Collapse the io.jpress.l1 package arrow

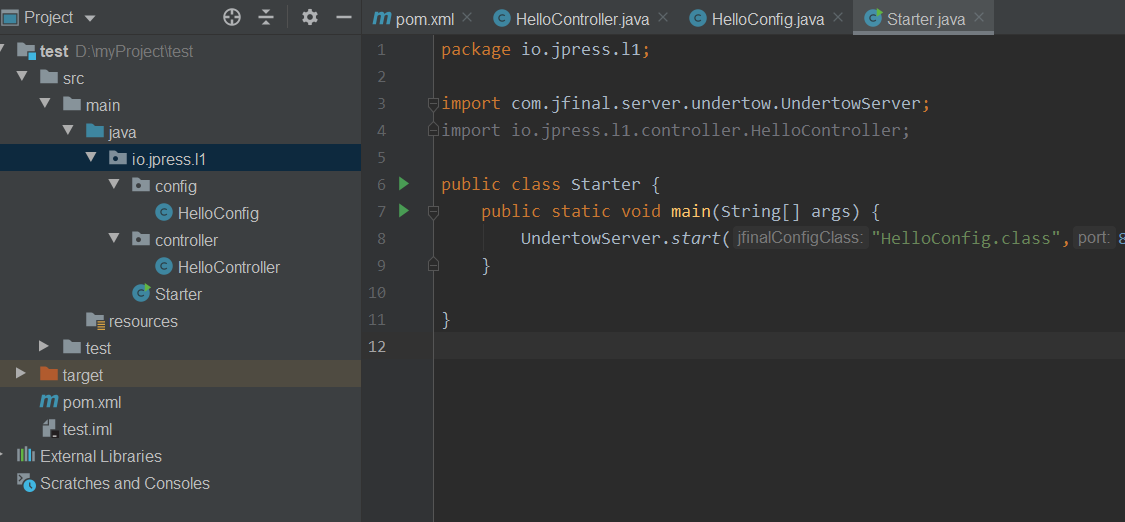point(90,157)
